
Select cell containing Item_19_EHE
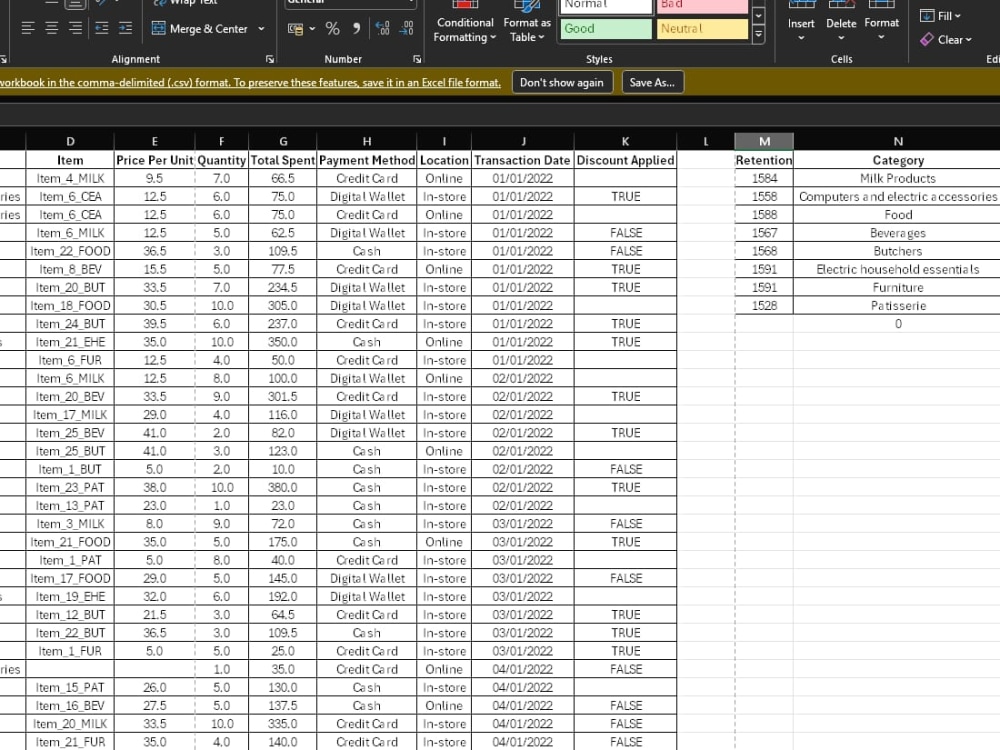70,596
